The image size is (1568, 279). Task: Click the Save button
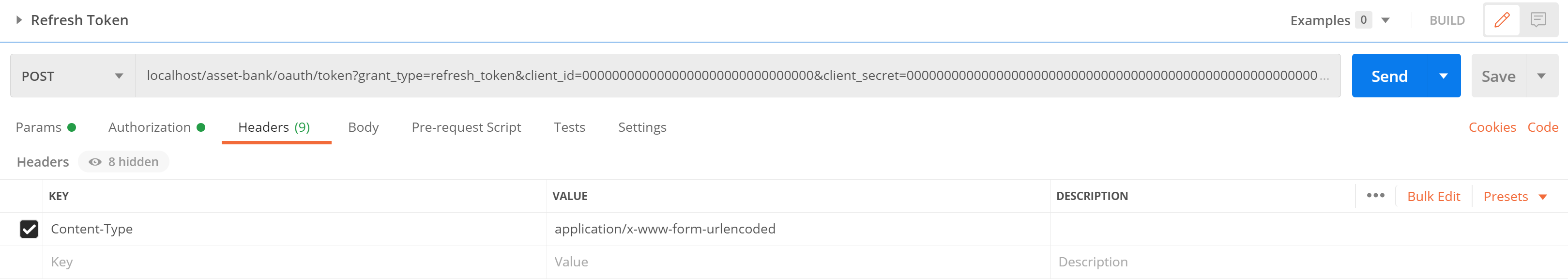point(1498,76)
